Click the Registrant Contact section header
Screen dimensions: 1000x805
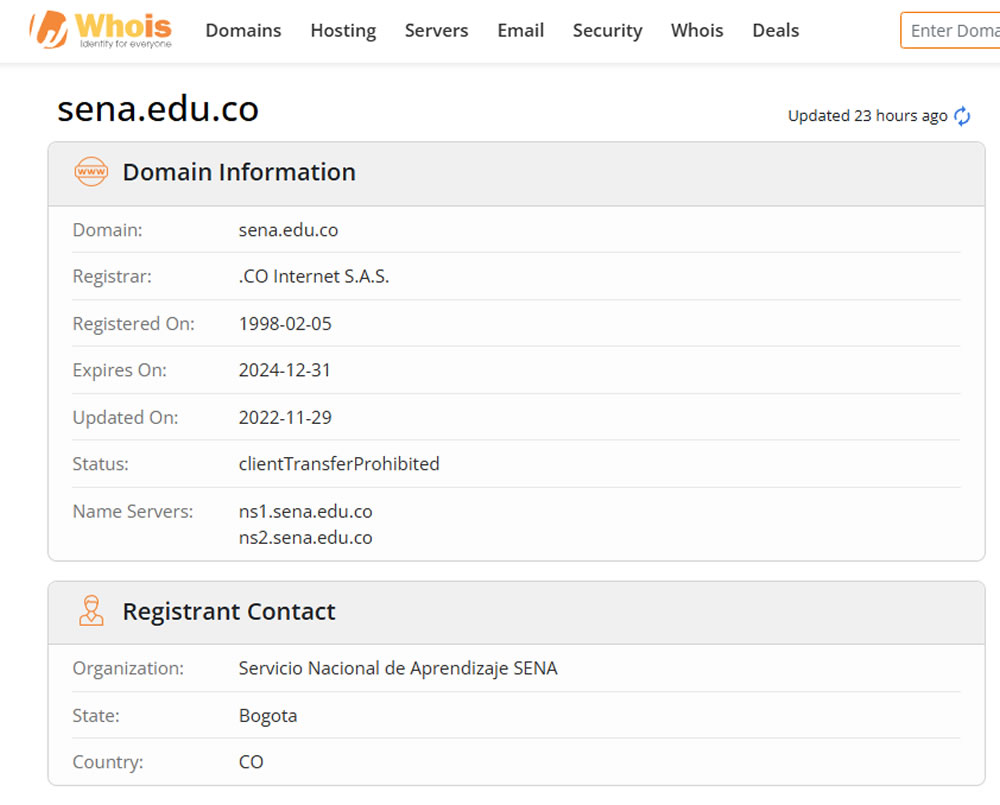click(517, 612)
